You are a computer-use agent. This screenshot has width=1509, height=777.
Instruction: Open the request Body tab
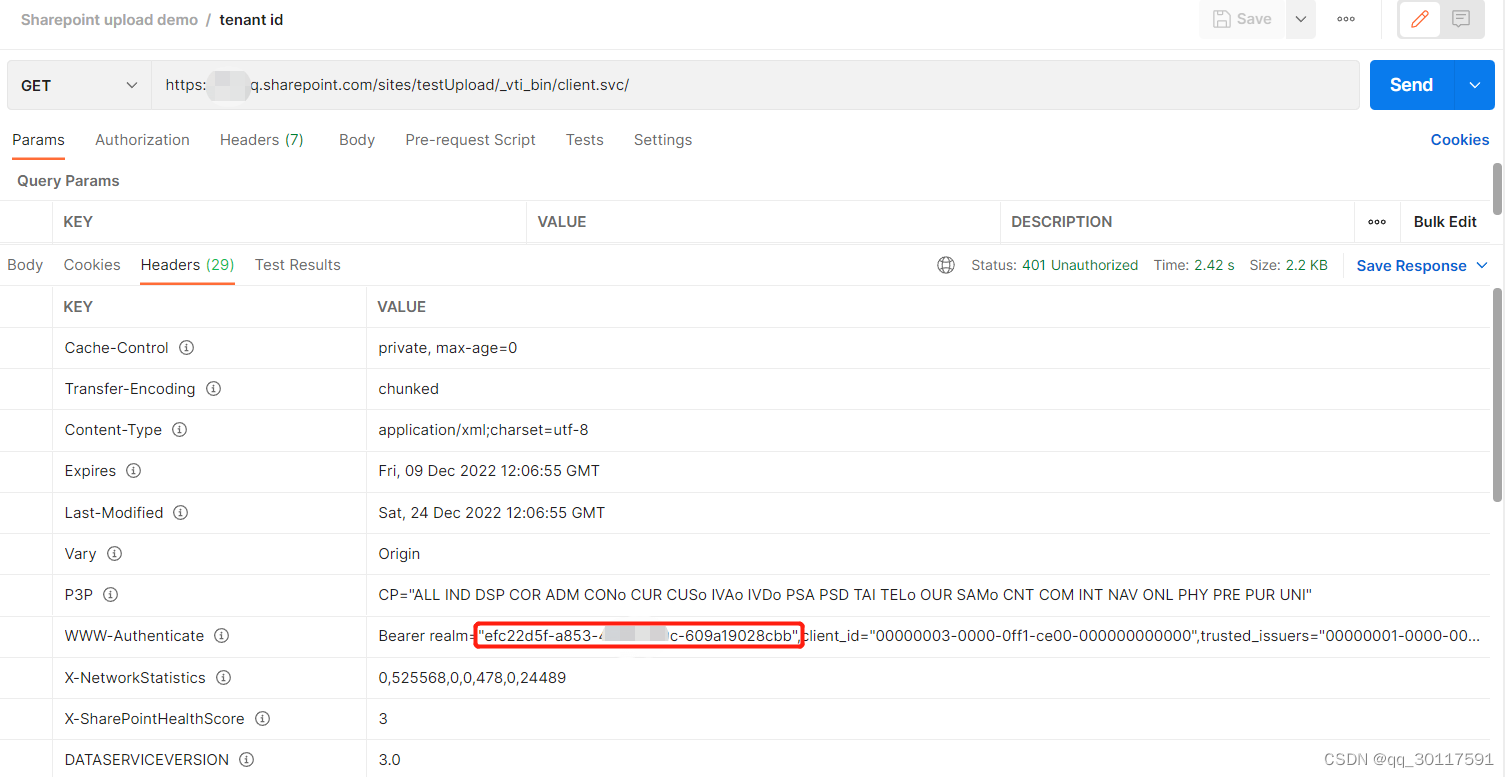click(357, 140)
